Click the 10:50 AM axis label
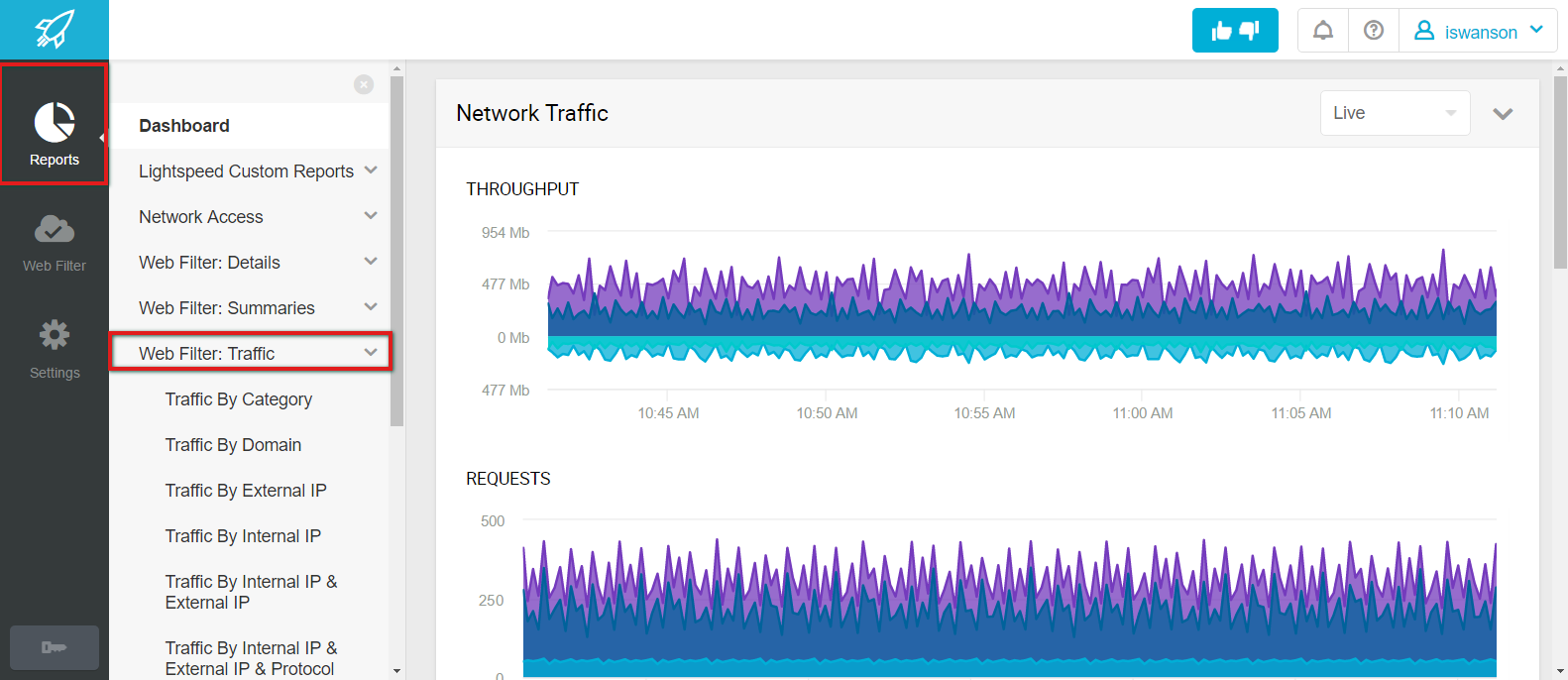Screen dimensions: 1568x680 pos(827,413)
